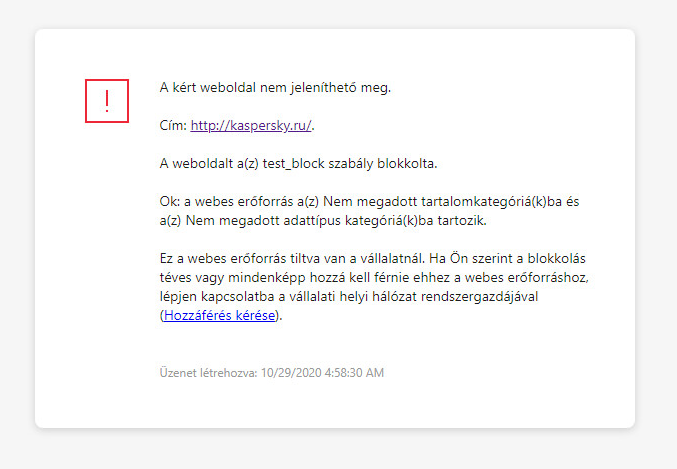Click the "Cím:" label

point(172,125)
